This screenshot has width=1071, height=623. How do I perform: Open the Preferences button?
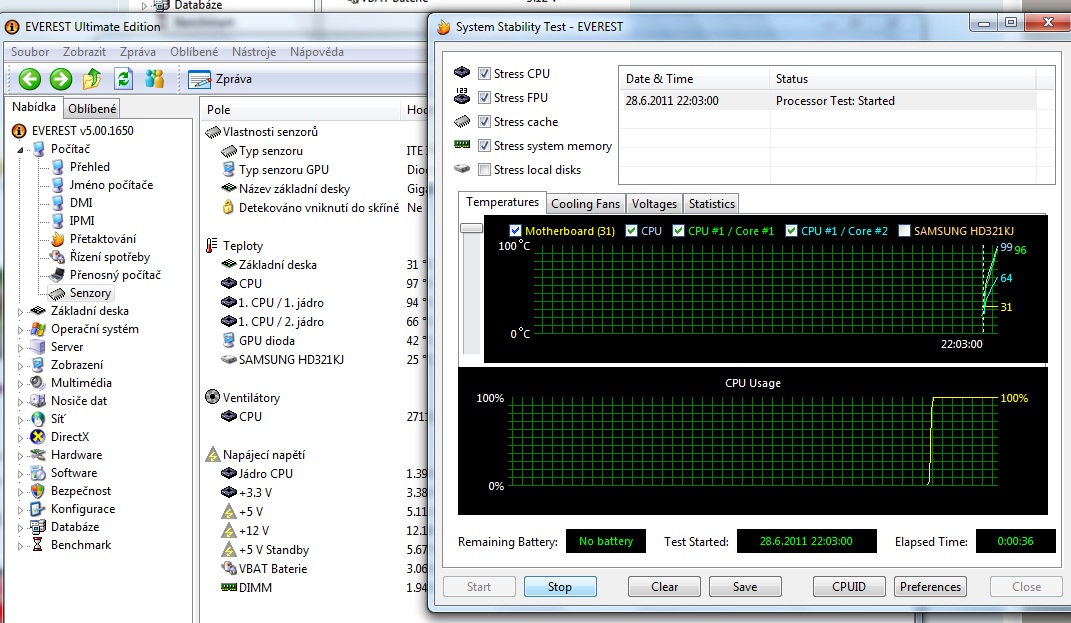[930, 587]
